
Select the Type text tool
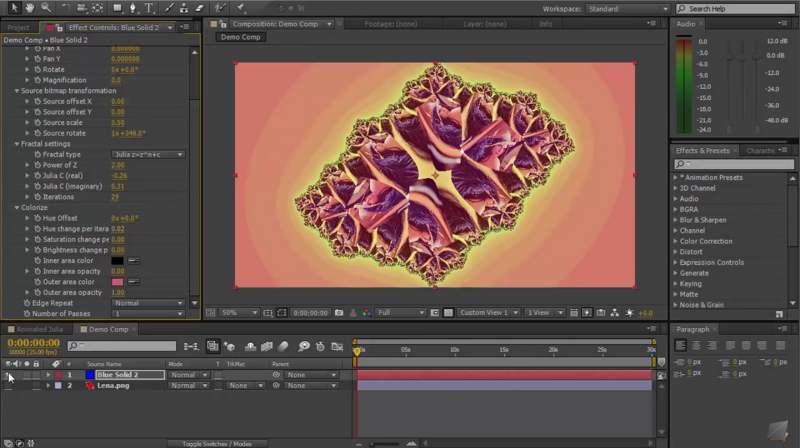(x=149, y=8)
